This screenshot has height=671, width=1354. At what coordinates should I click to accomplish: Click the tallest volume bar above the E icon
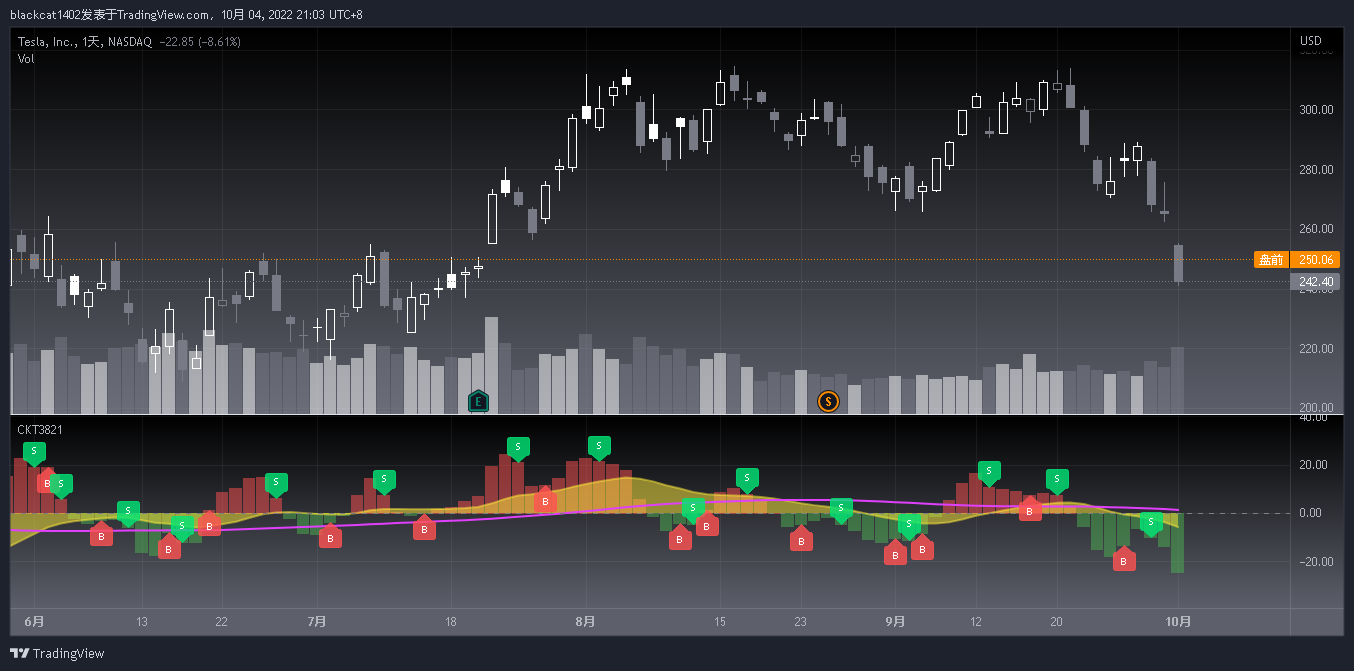coord(491,366)
